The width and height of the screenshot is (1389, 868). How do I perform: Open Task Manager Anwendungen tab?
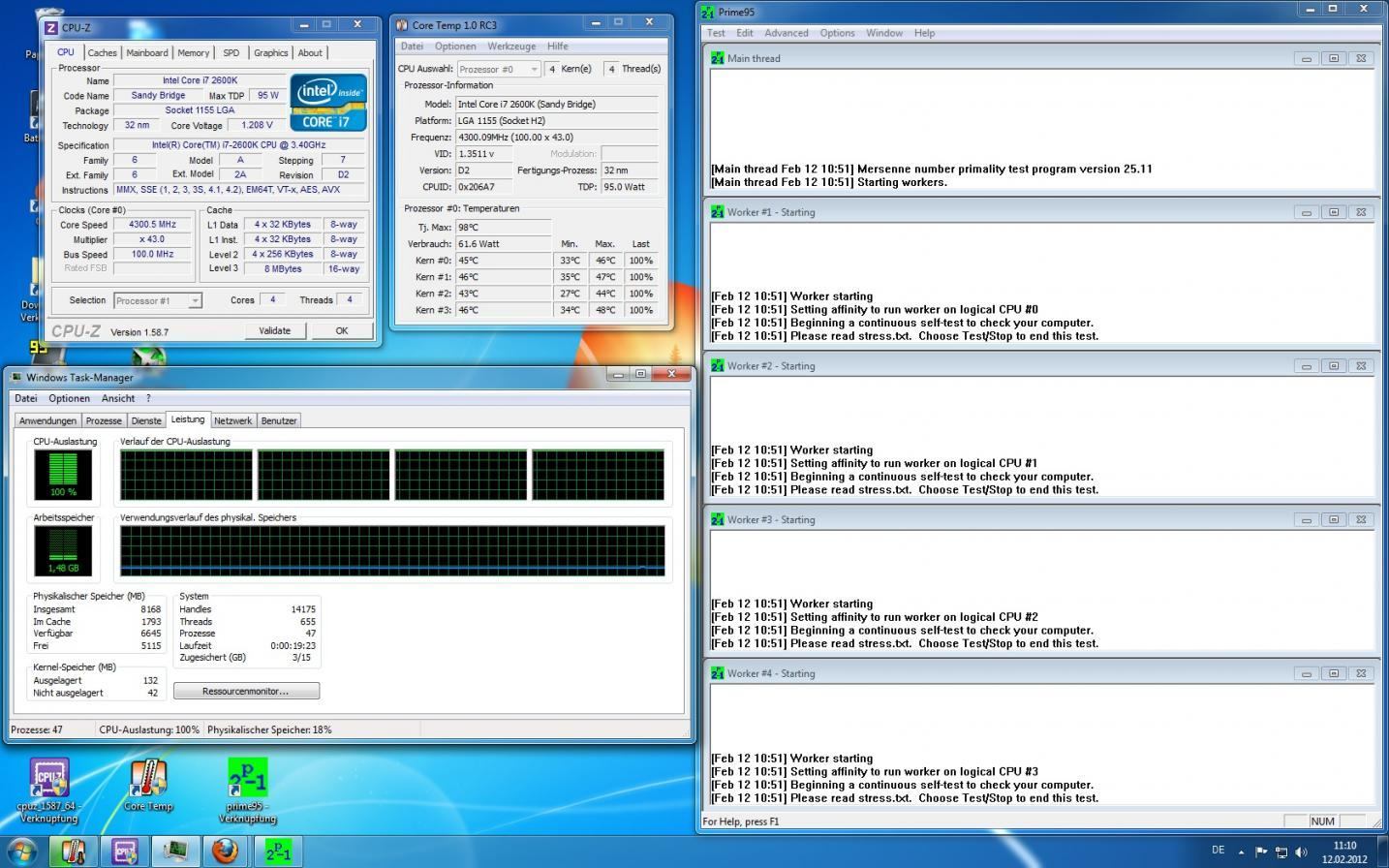click(x=47, y=420)
